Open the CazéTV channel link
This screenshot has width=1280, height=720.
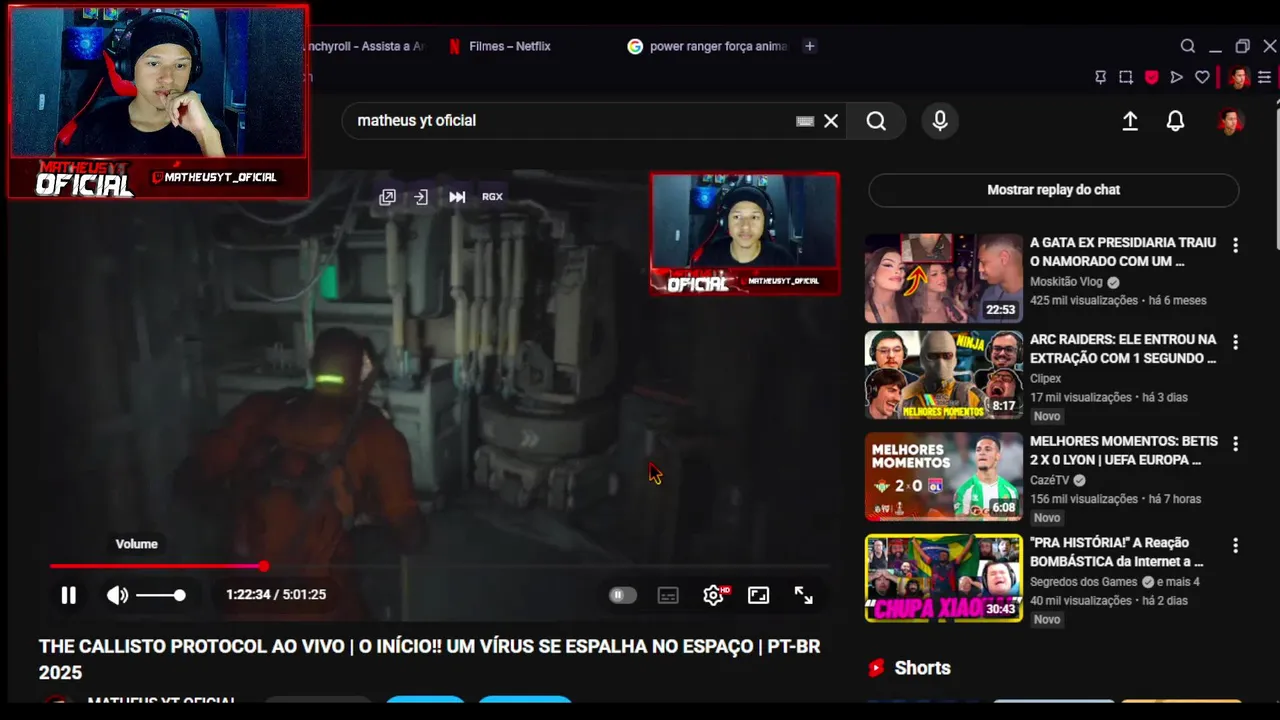click(x=1050, y=480)
